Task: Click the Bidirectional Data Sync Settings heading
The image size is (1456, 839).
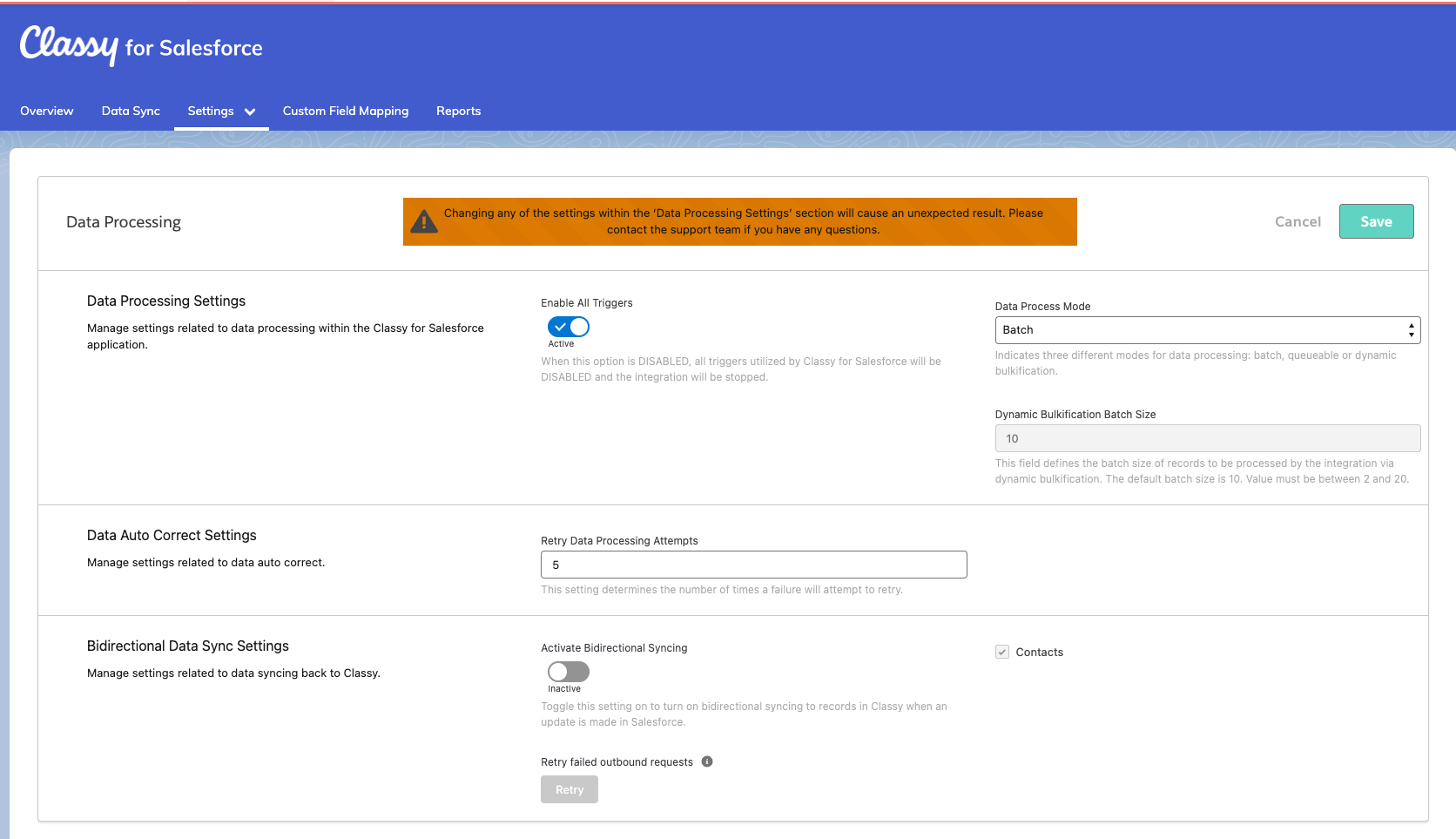Action: pos(188,646)
